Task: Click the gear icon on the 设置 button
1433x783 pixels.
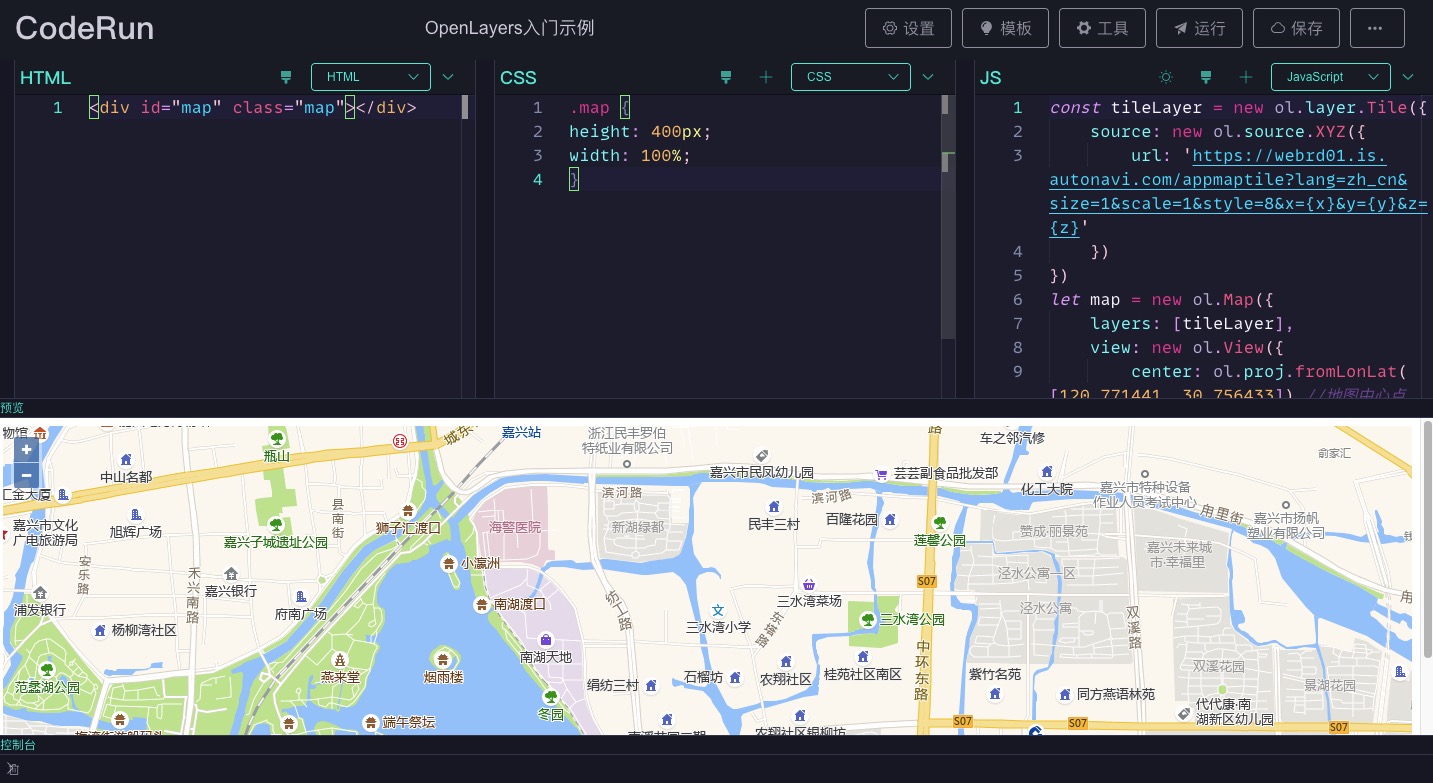Action: (x=889, y=28)
